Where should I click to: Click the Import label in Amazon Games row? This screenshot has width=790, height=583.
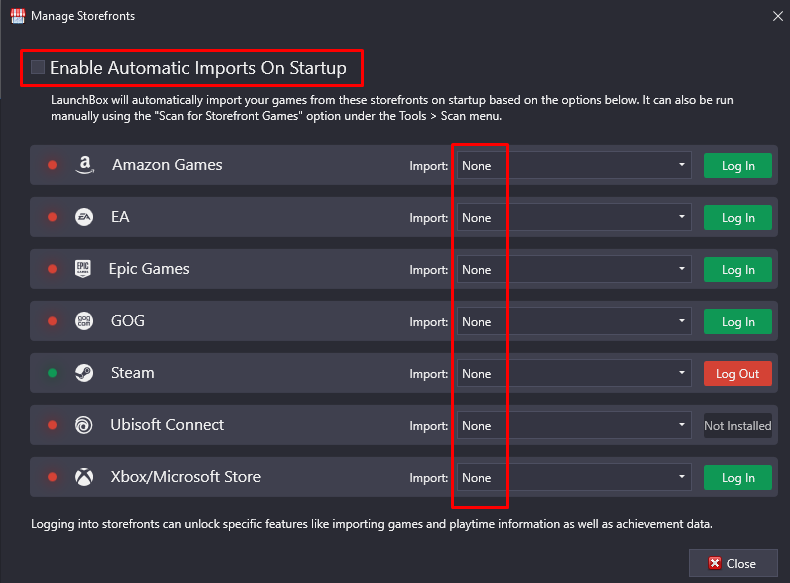tap(428, 166)
